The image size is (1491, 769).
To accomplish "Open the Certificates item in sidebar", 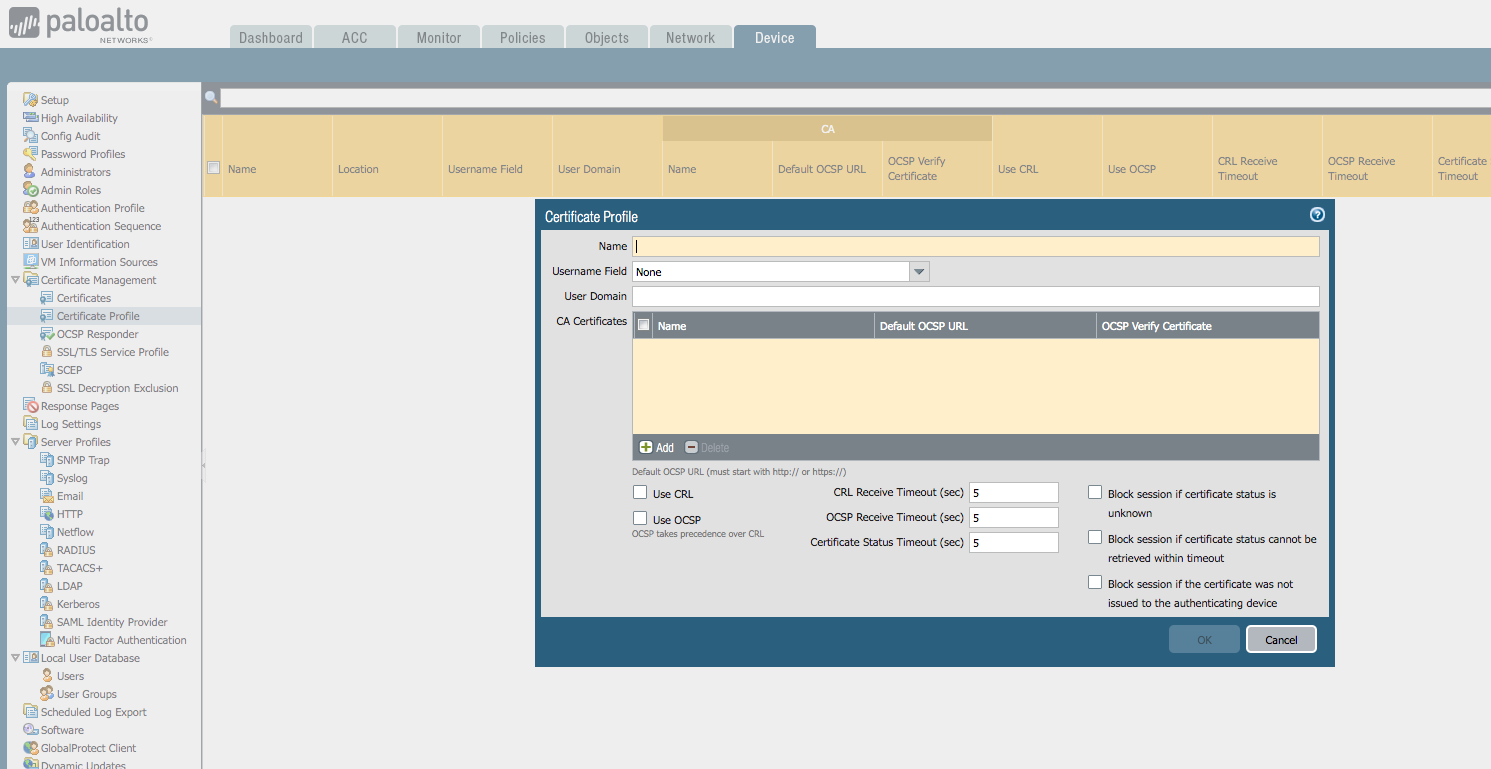I will click(84, 298).
